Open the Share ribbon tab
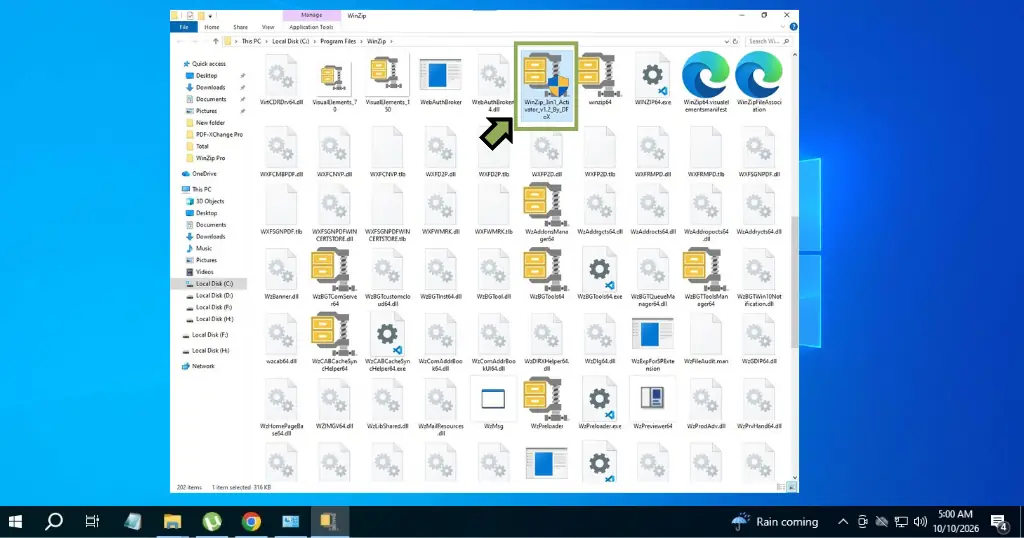The height and width of the screenshot is (538, 1024). point(240,27)
